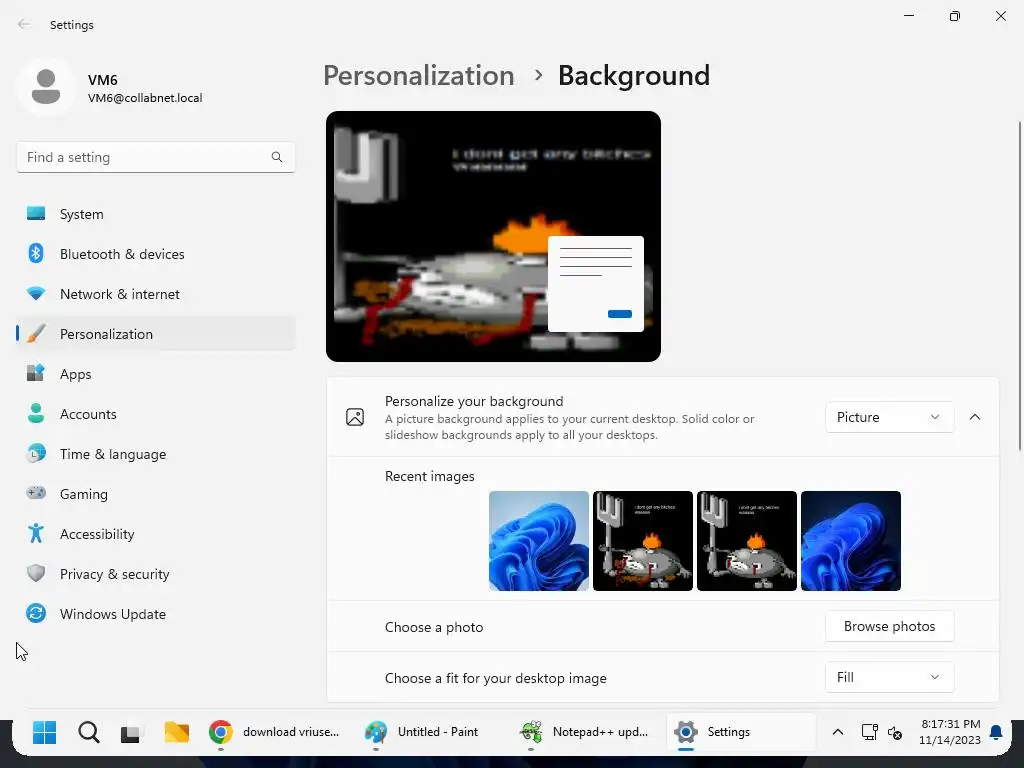
Task: Show hidden system tray icons
Action: (837, 732)
